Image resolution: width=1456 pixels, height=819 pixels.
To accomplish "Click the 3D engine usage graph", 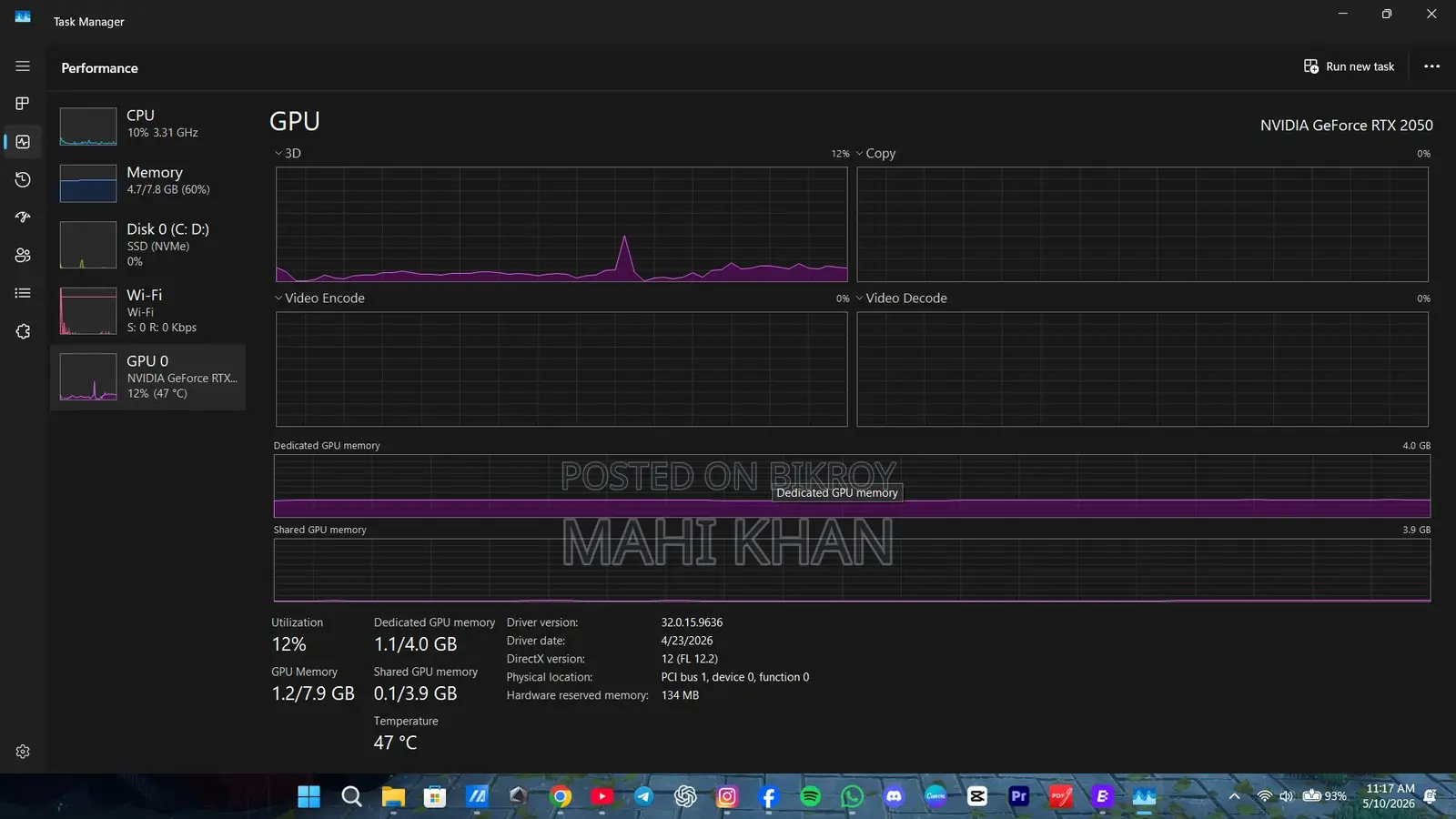I will [561, 224].
